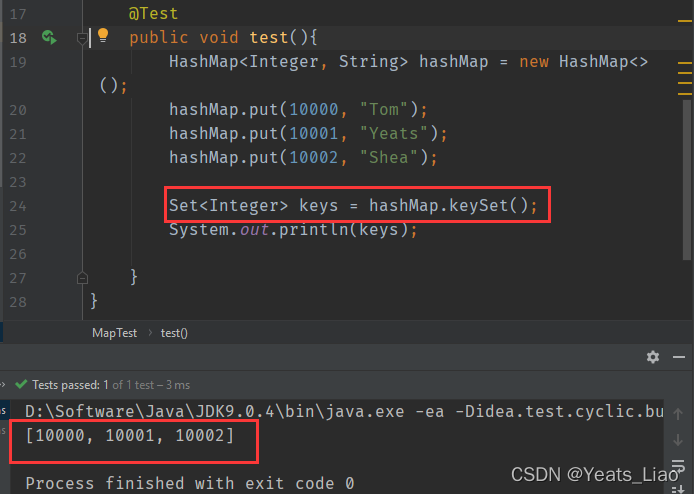The image size is (694, 494).
Task: Click println in line 25
Action: (x=313, y=230)
